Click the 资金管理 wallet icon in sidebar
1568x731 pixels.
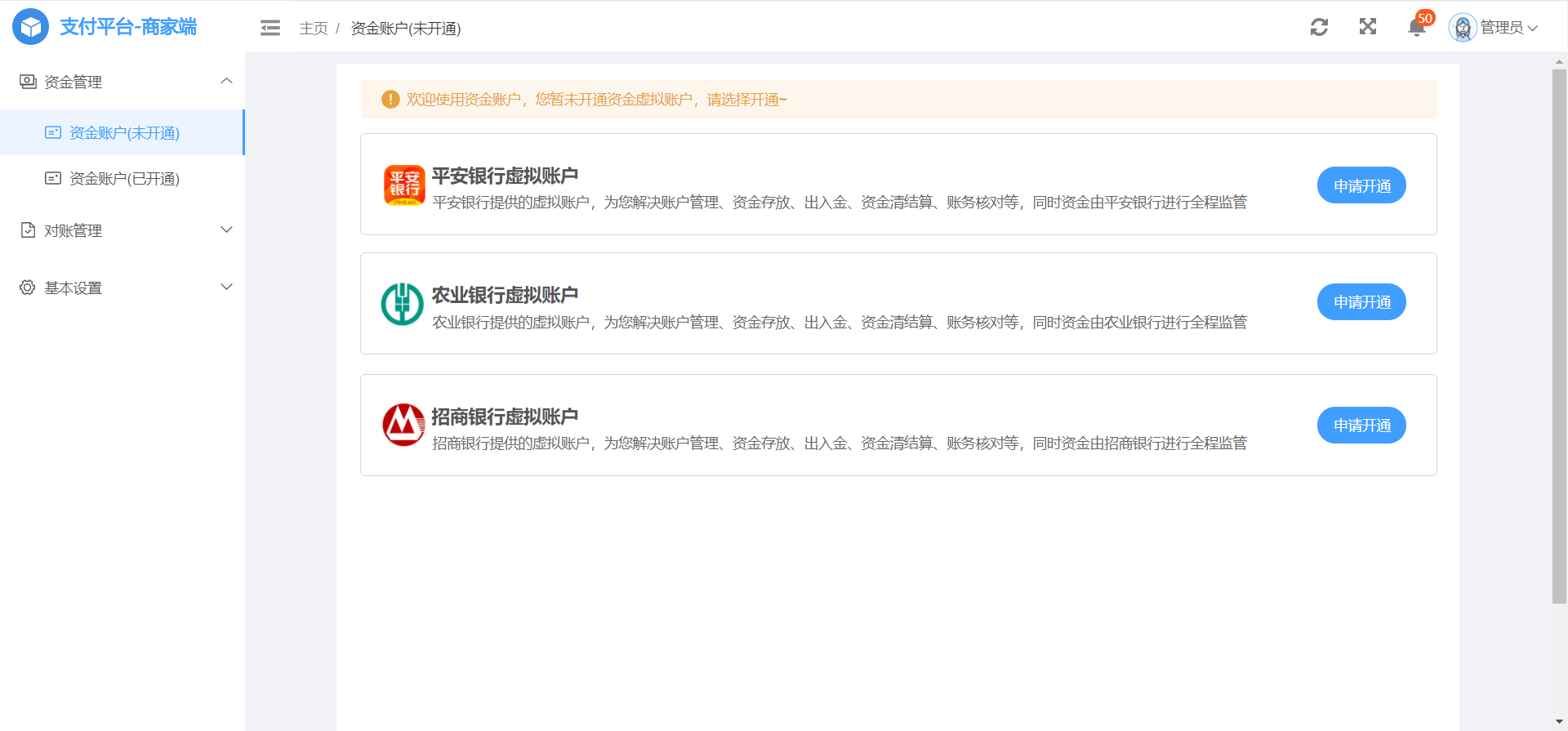(28, 82)
